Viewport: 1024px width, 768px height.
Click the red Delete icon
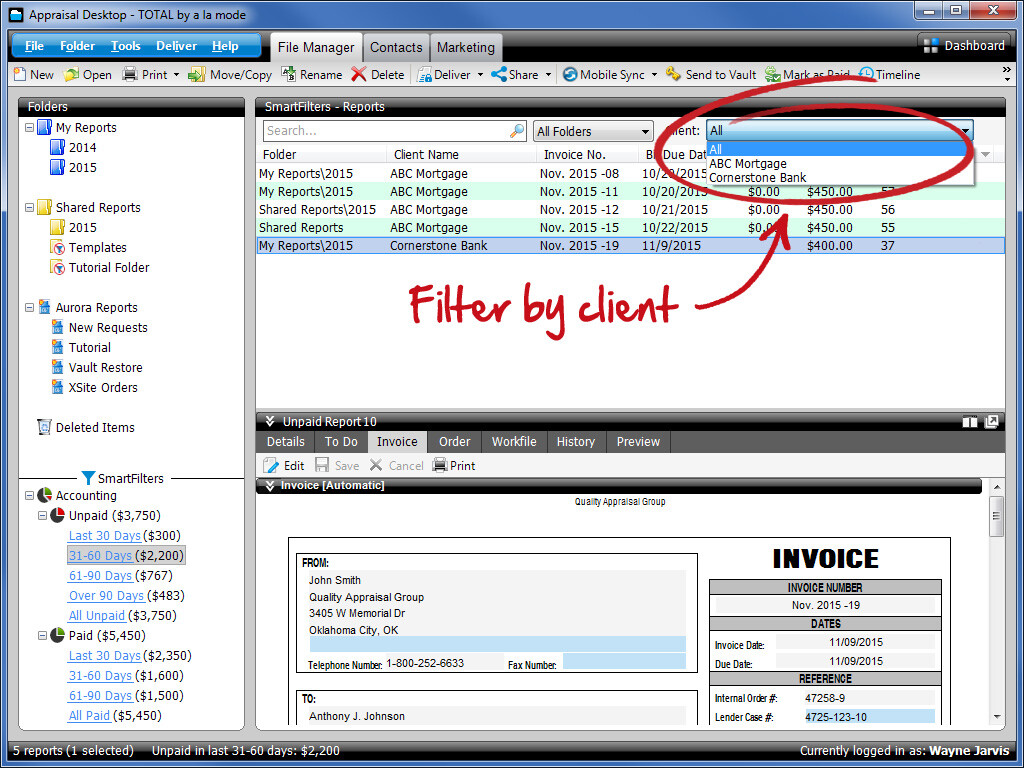pyautogui.click(x=359, y=74)
